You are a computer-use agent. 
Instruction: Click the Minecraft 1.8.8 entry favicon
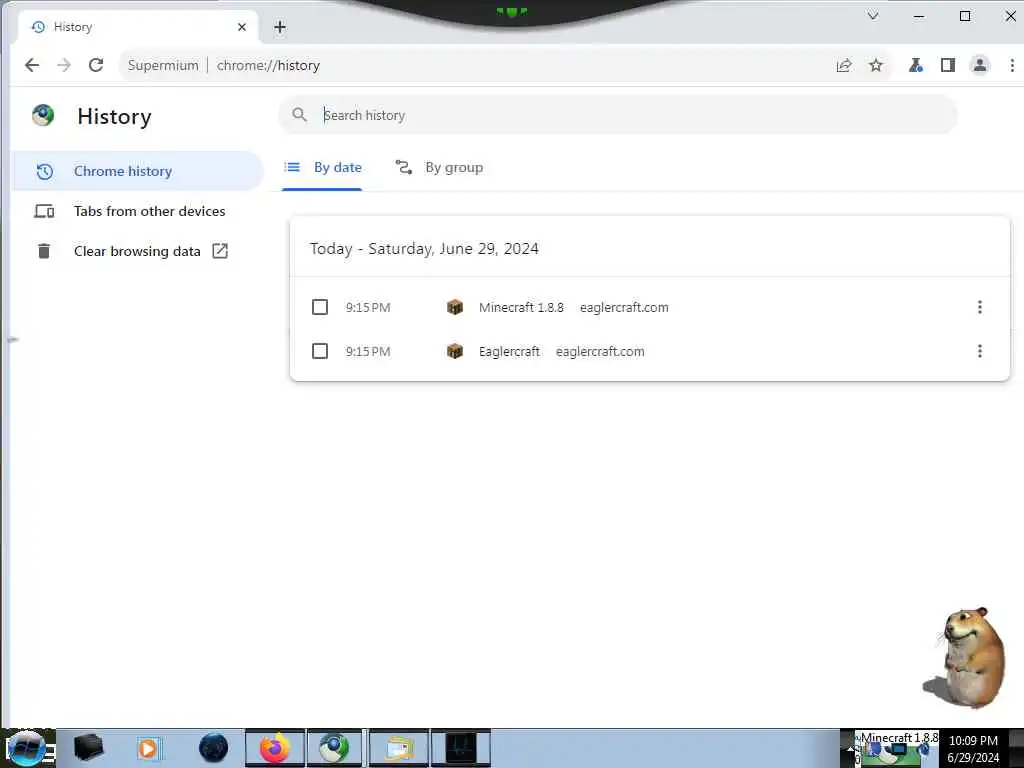pyautogui.click(x=455, y=307)
